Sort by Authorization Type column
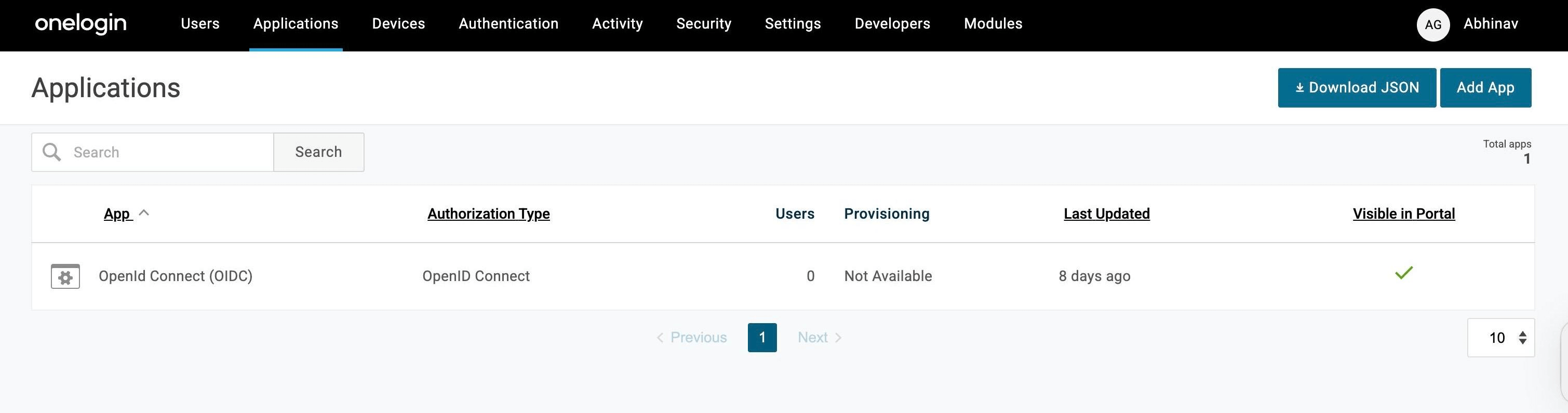The width and height of the screenshot is (1568, 413). point(489,214)
